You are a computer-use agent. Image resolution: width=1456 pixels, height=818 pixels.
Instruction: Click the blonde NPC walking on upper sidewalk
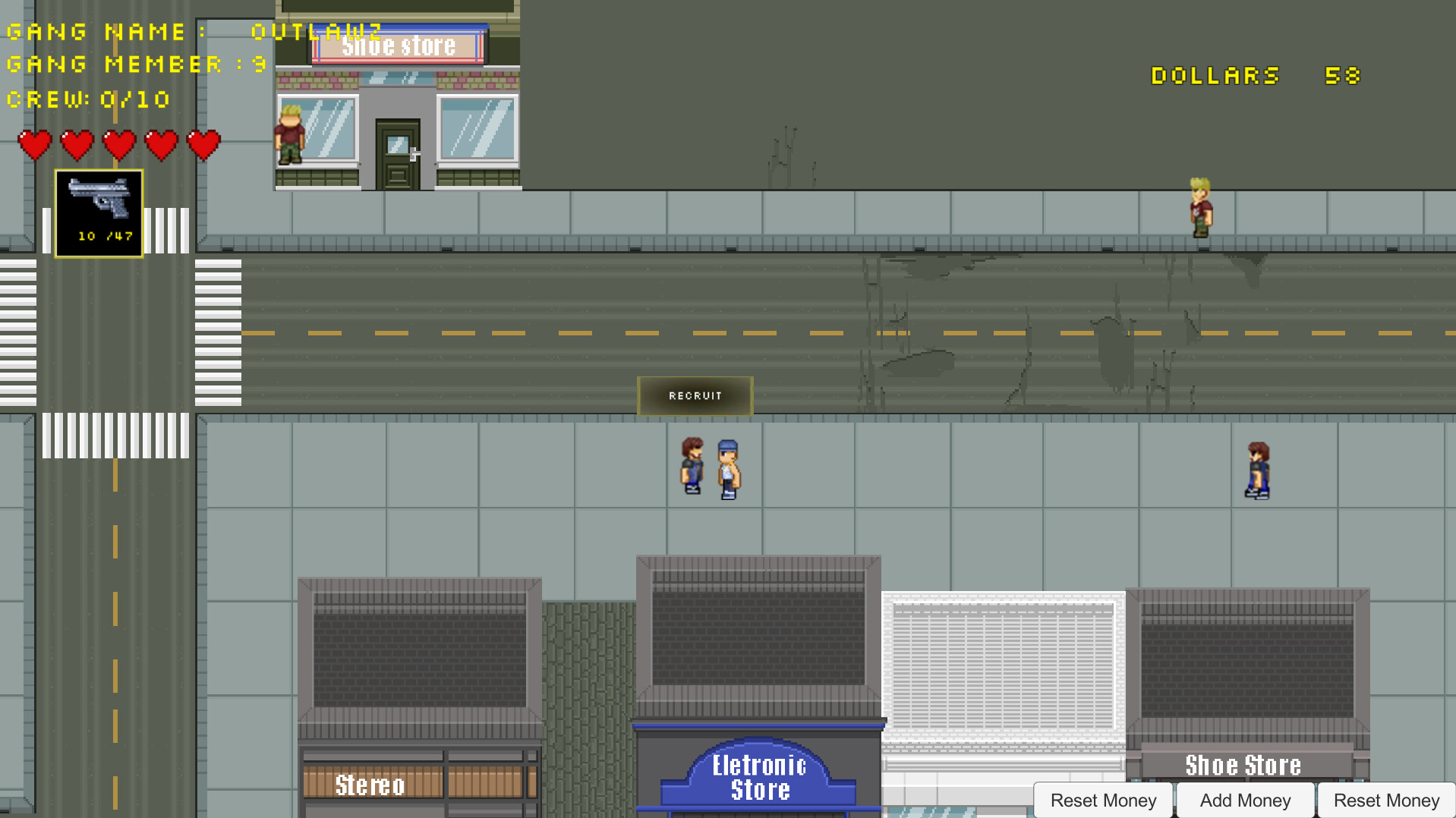coord(1200,207)
